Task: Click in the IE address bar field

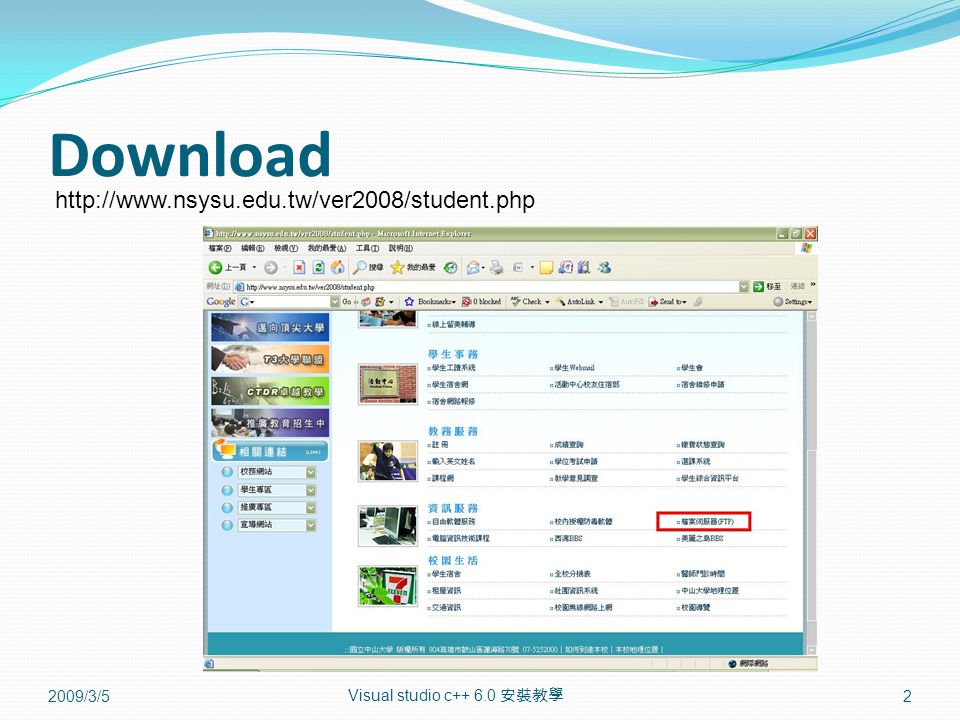Action: [x=487, y=287]
